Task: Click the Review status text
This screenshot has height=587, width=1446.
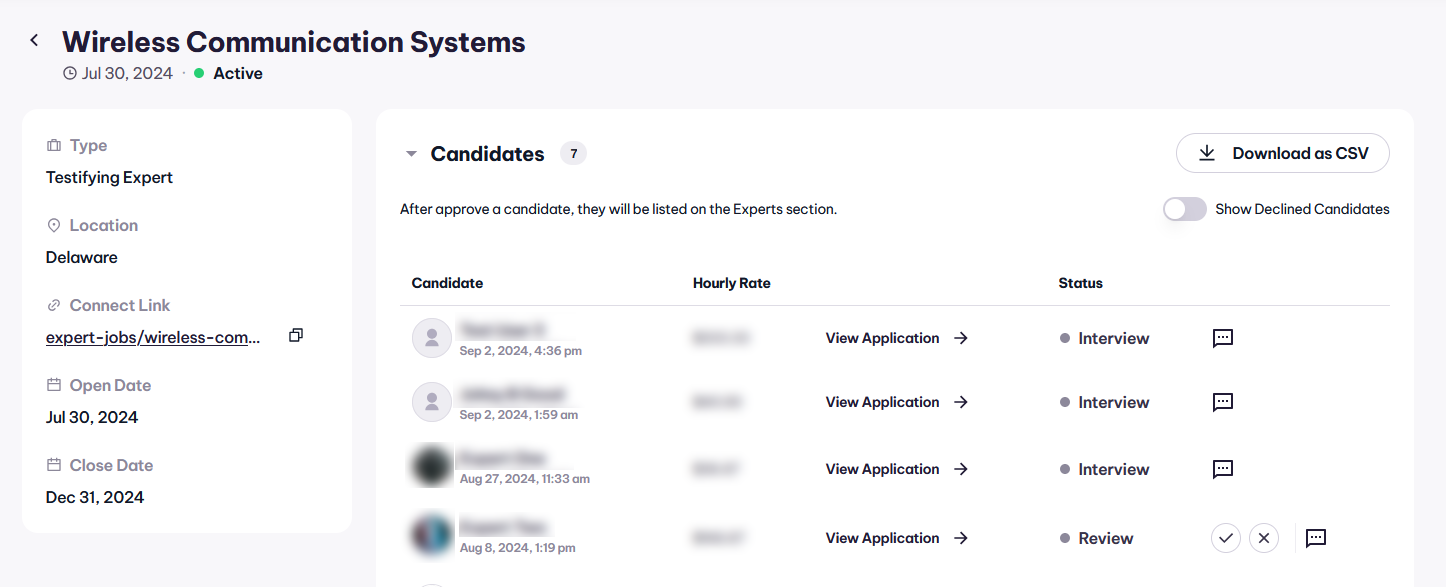Action: (1106, 538)
